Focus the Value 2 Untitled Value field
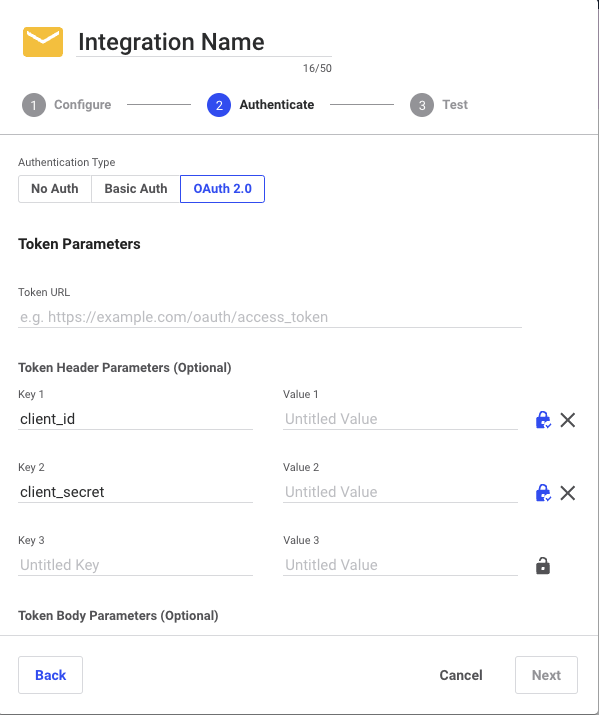The height and width of the screenshot is (715, 599). click(x=400, y=492)
